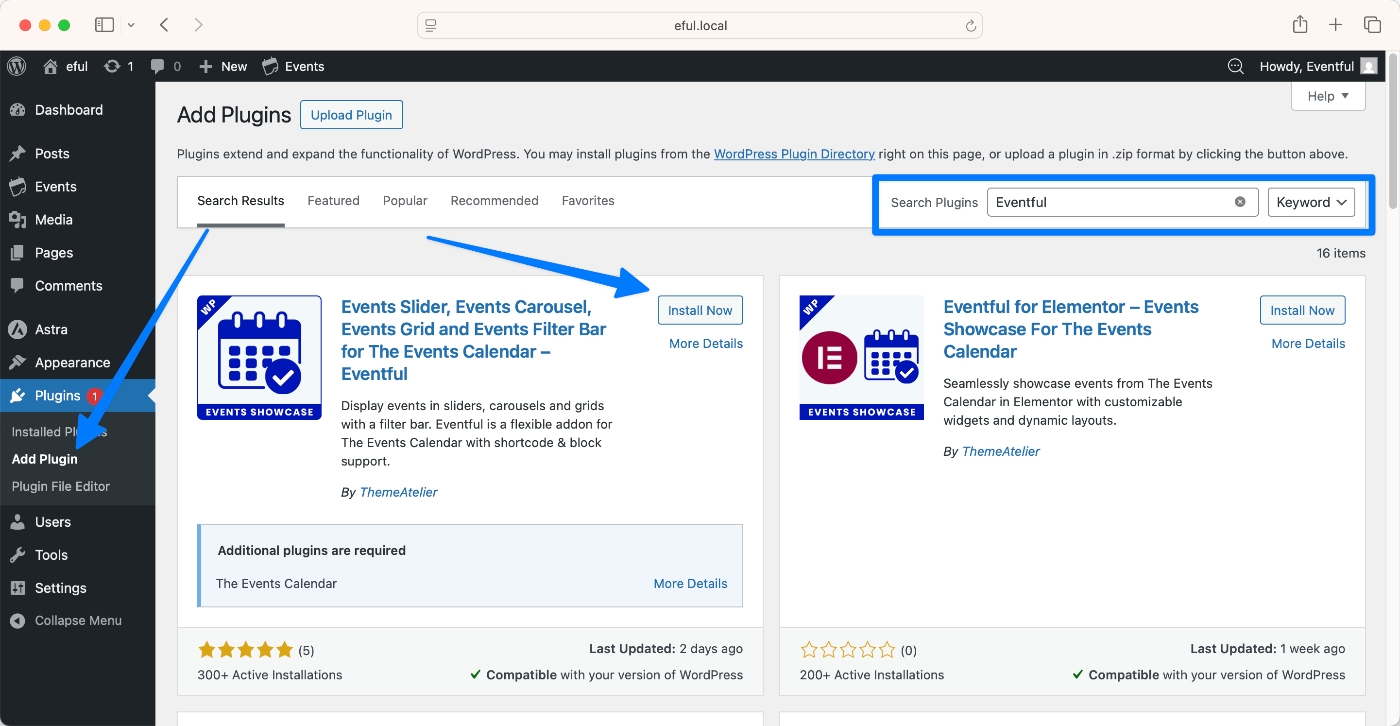
Task: Switch to the Featured tab
Action: pyautogui.click(x=333, y=201)
